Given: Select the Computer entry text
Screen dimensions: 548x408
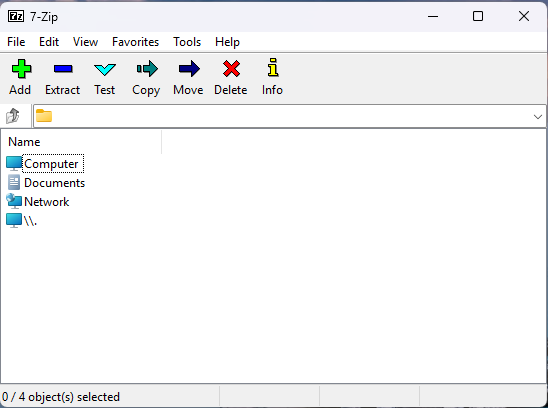Looking at the screenshot, I should (51, 164).
